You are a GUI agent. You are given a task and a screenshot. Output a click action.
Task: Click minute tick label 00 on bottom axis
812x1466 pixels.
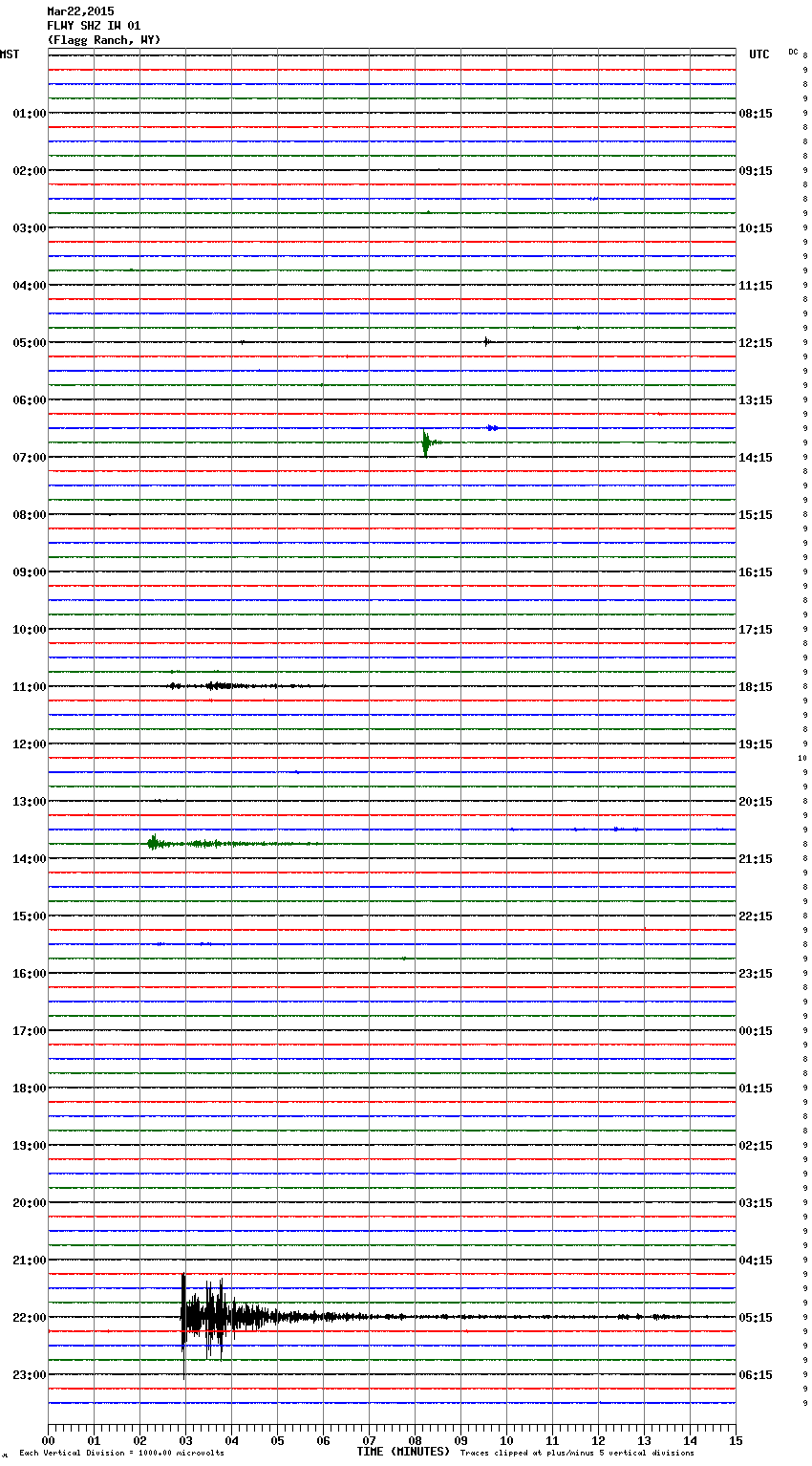click(x=48, y=1440)
